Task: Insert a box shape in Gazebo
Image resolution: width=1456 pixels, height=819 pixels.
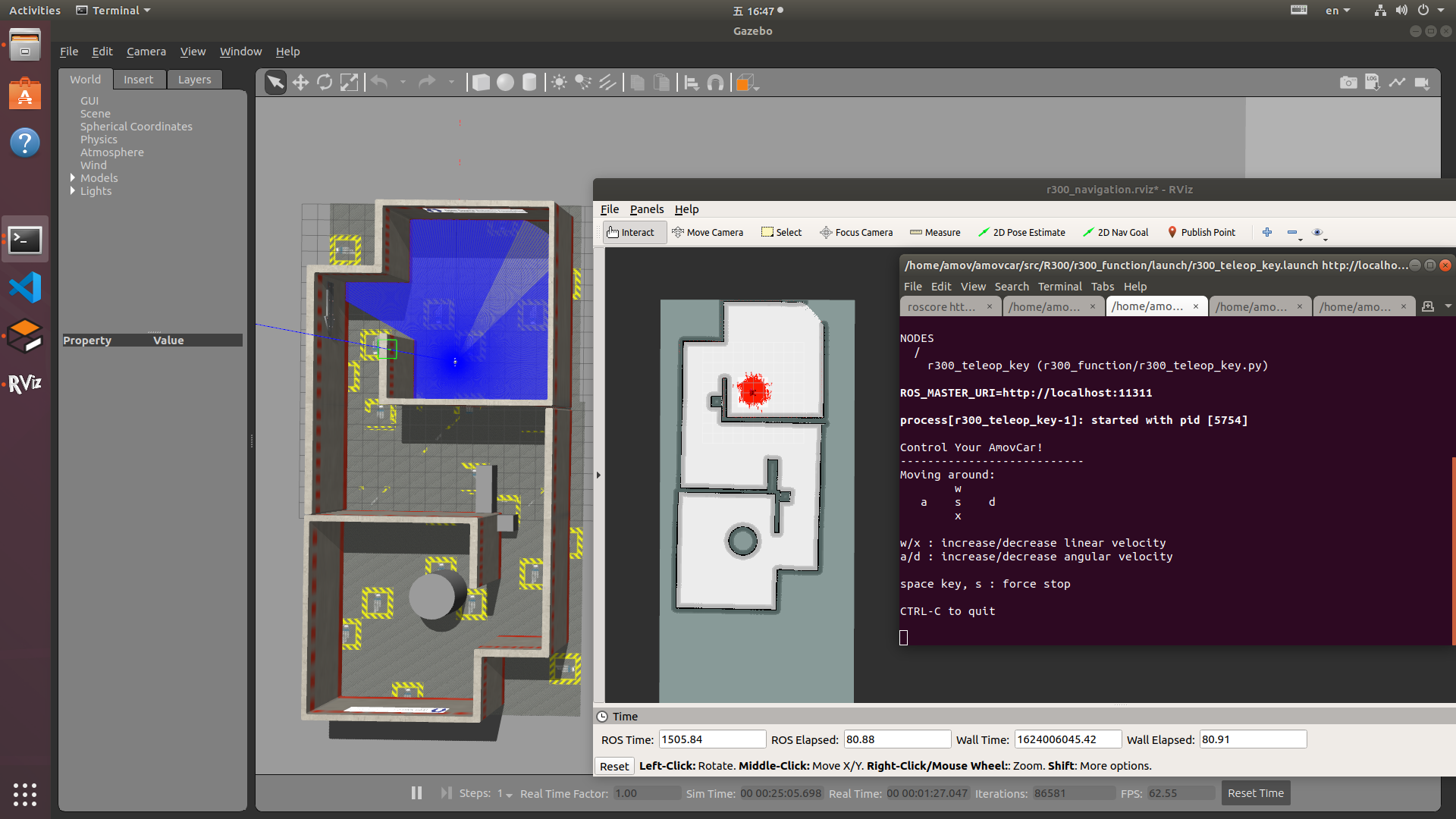Action: point(481,82)
